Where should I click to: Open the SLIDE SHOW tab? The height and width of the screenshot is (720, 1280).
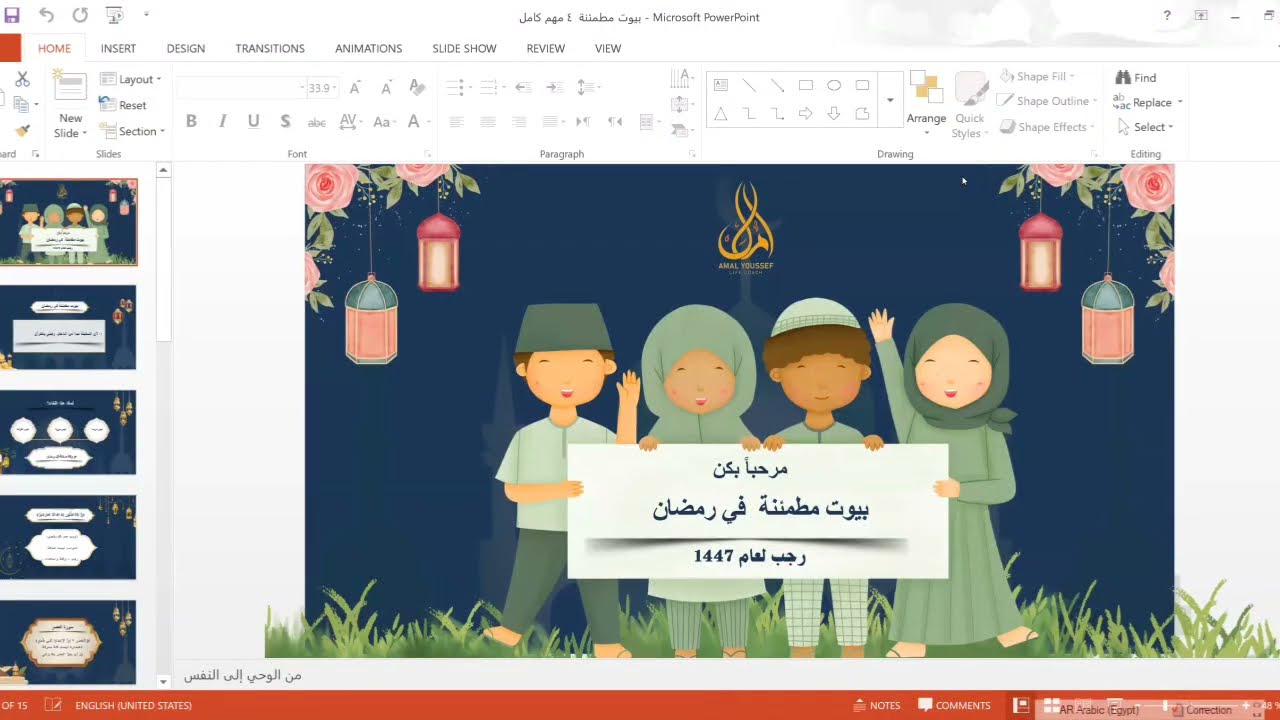coord(464,48)
